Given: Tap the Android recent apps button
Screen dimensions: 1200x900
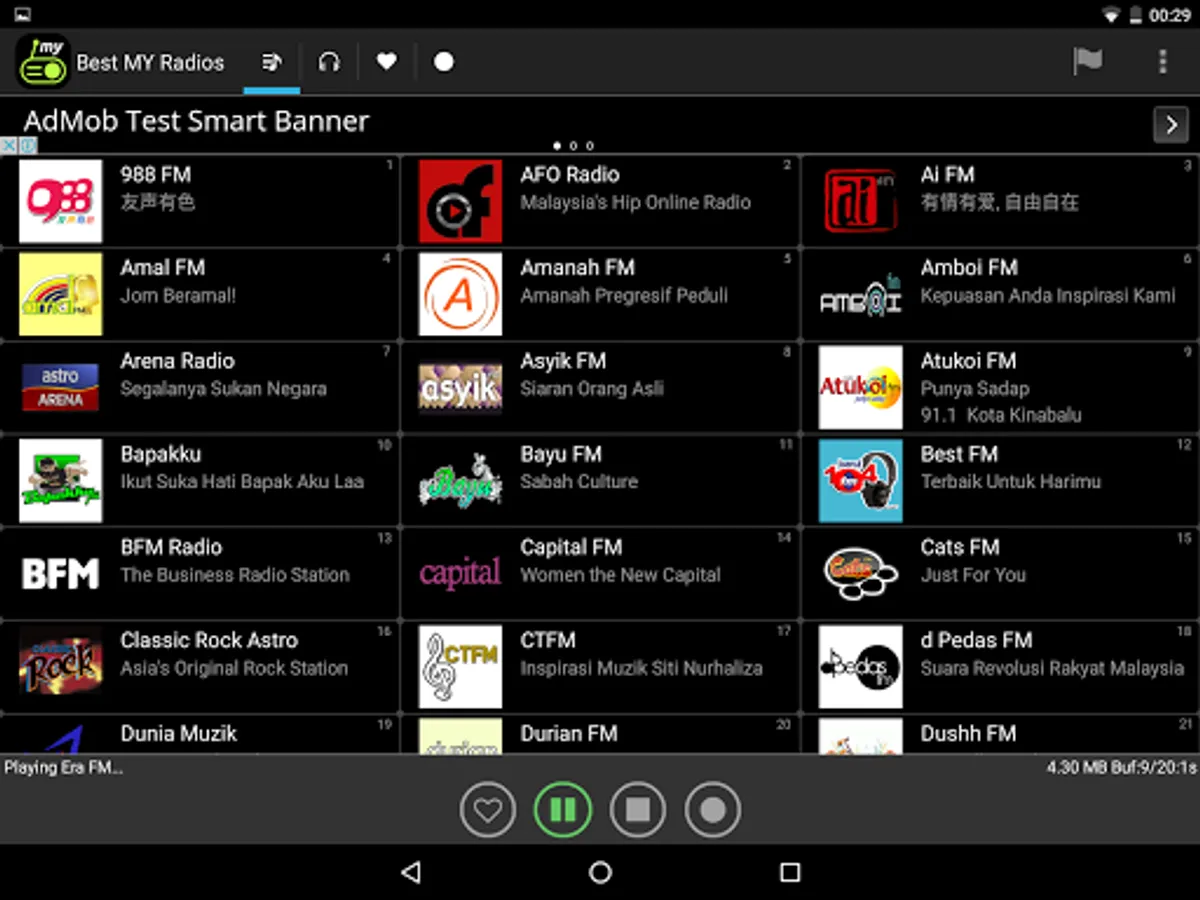Looking at the screenshot, I should pos(790,872).
